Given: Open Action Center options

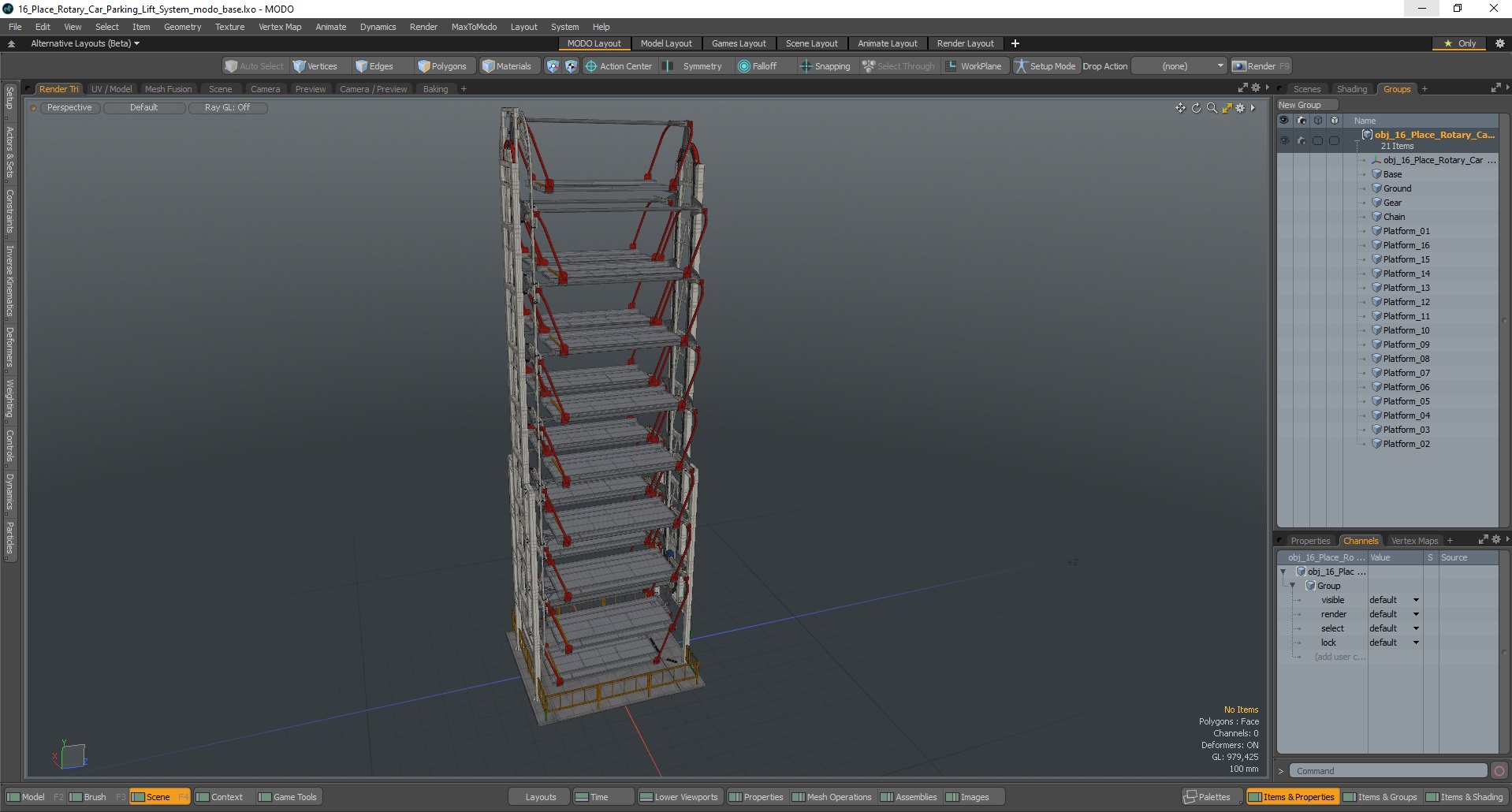Looking at the screenshot, I should tap(619, 66).
